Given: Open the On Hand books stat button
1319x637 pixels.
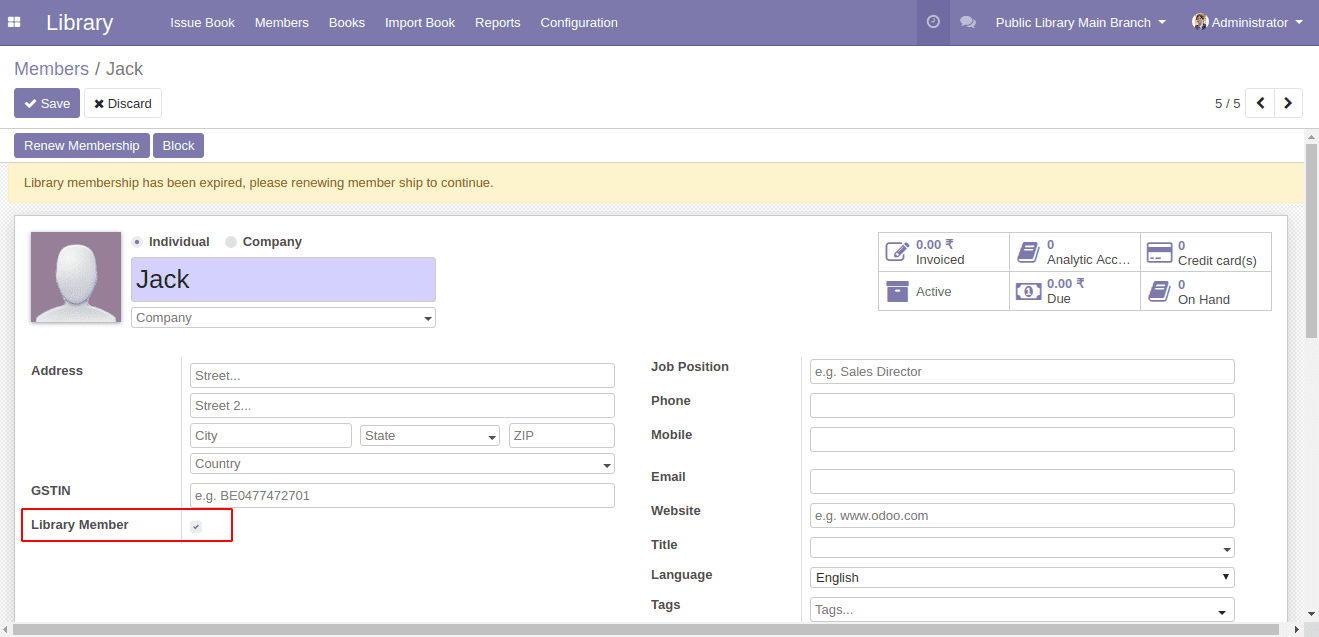Looking at the screenshot, I should [1206, 291].
